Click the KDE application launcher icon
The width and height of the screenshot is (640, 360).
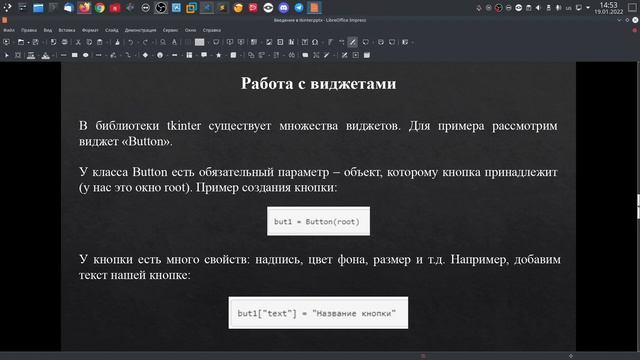click(7, 8)
